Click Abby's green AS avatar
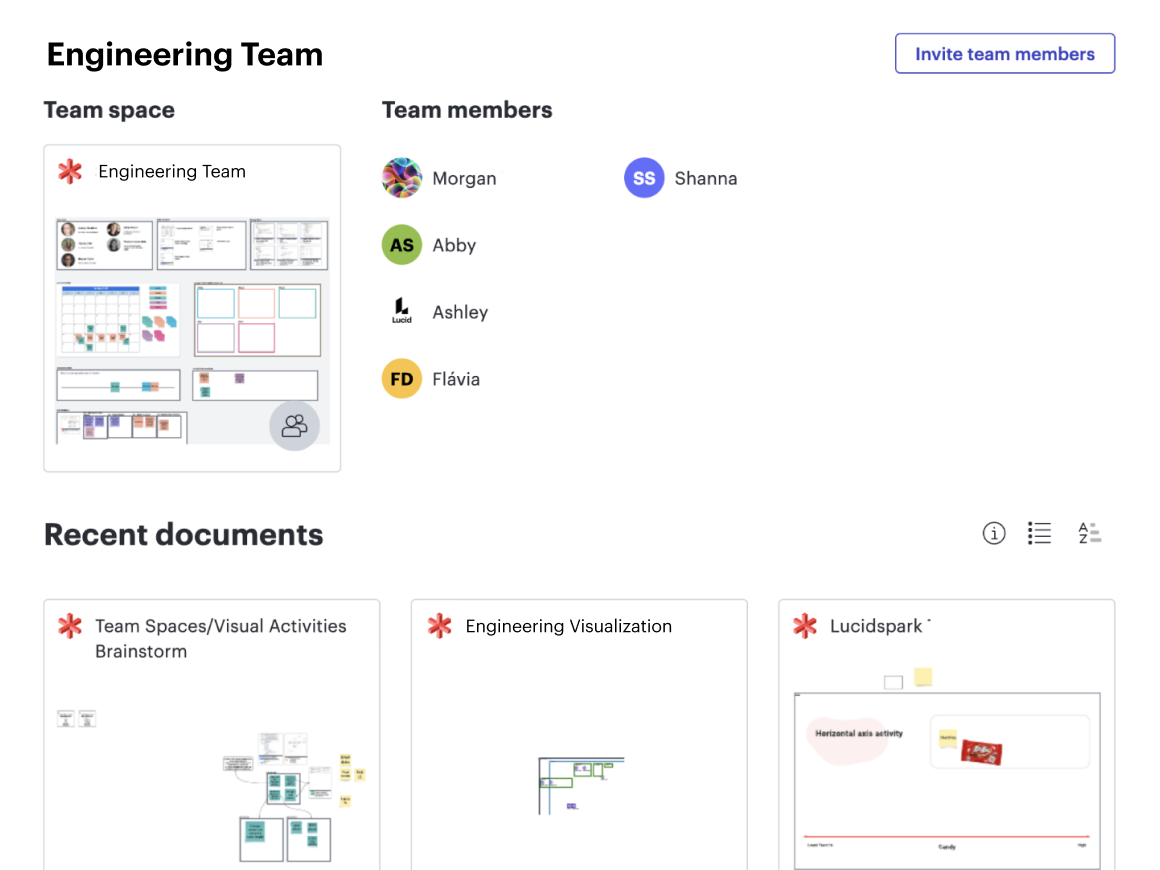 pyautogui.click(x=401, y=244)
